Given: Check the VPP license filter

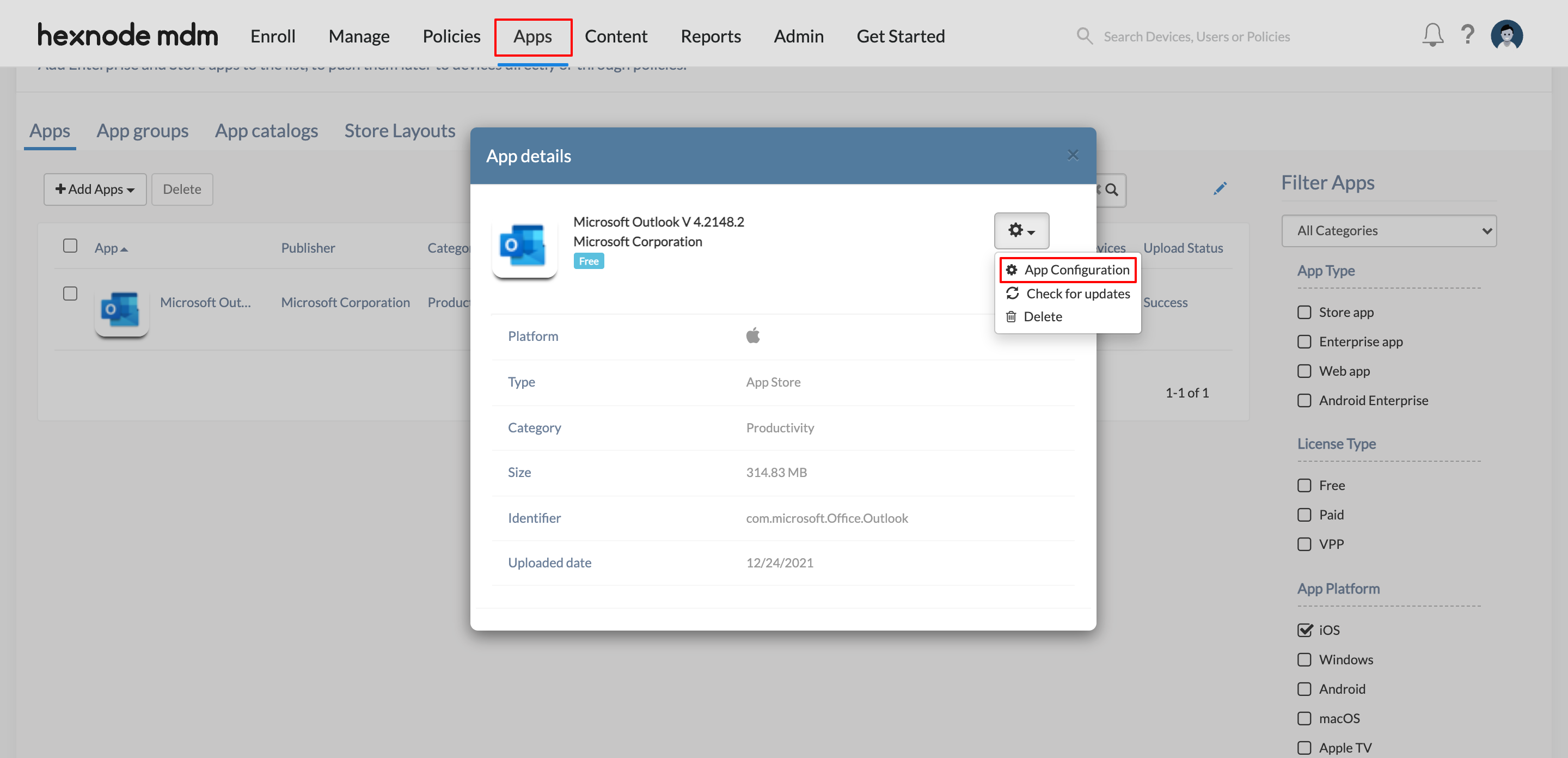Looking at the screenshot, I should pos(1304,543).
